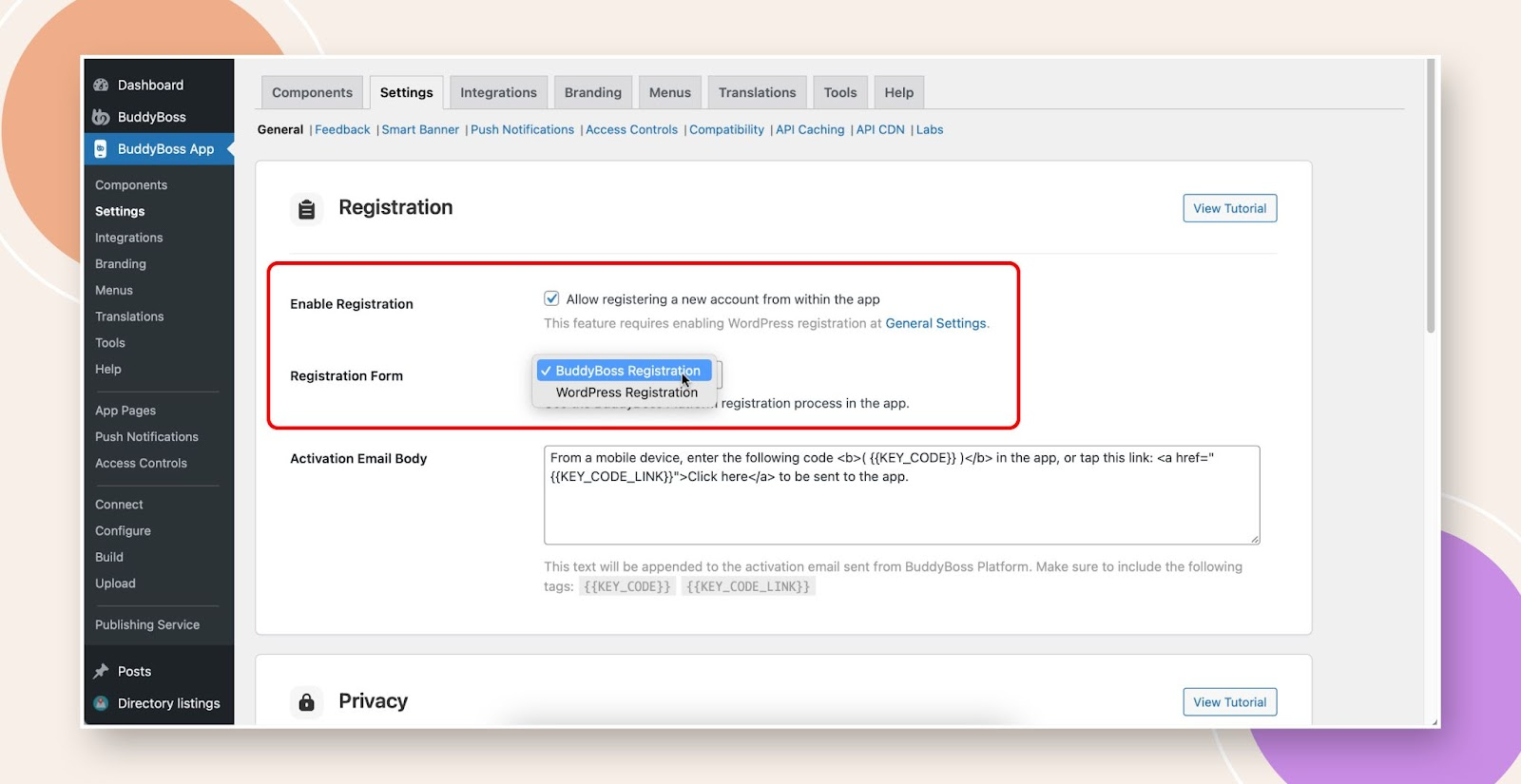The height and width of the screenshot is (784, 1521).
Task: Click into the Activation Email Body textarea
Action: [x=901, y=495]
